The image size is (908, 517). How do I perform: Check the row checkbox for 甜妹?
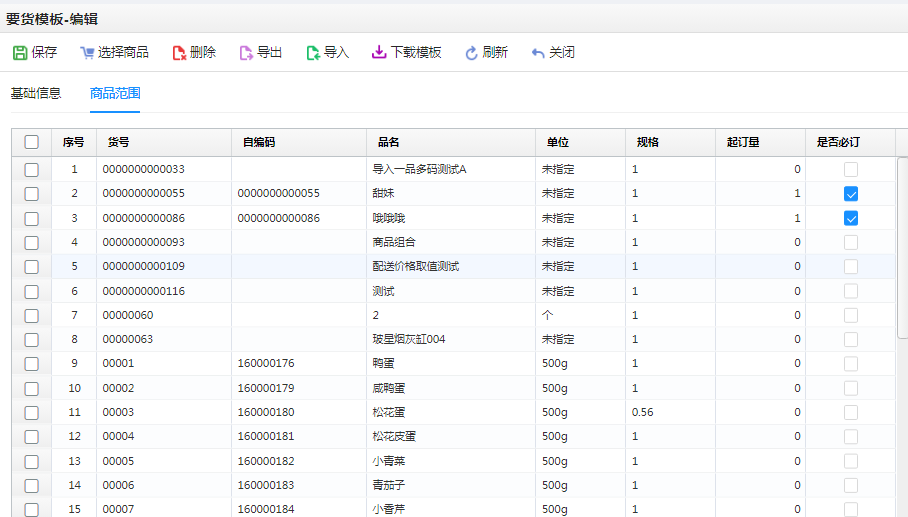32,194
